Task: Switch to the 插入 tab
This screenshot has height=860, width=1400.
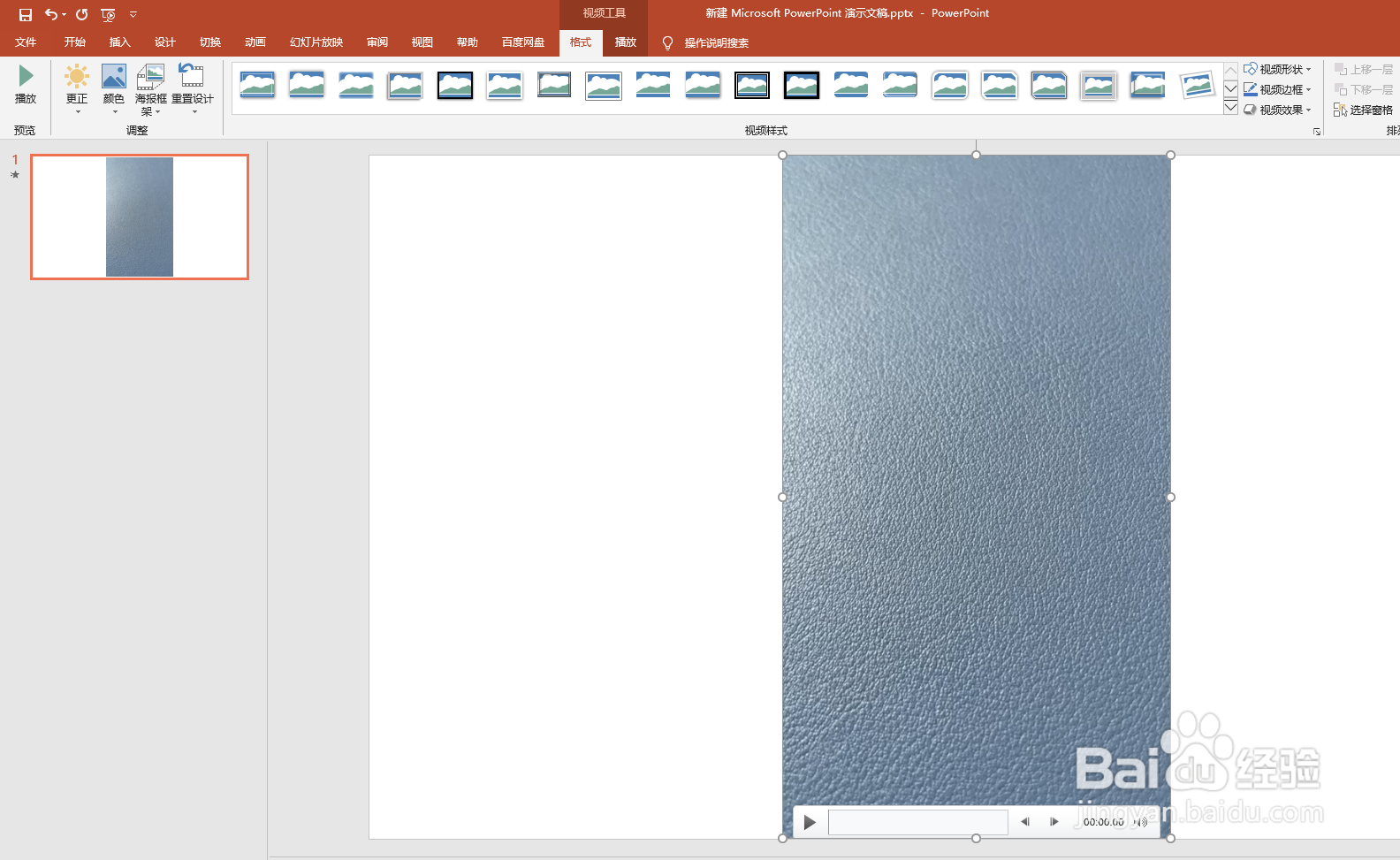Action: coord(120,42)
